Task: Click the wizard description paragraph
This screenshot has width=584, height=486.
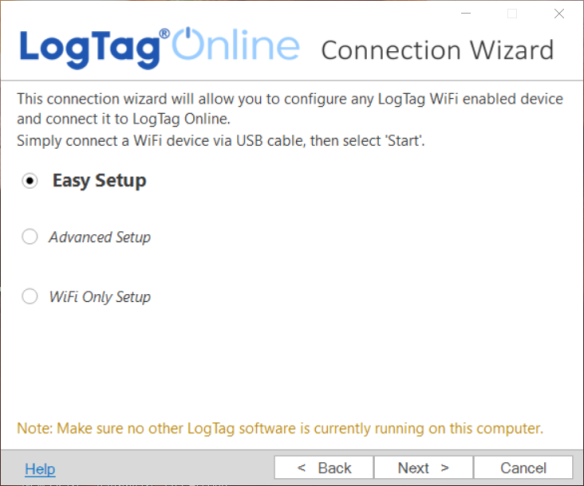Action: point(290,120)
